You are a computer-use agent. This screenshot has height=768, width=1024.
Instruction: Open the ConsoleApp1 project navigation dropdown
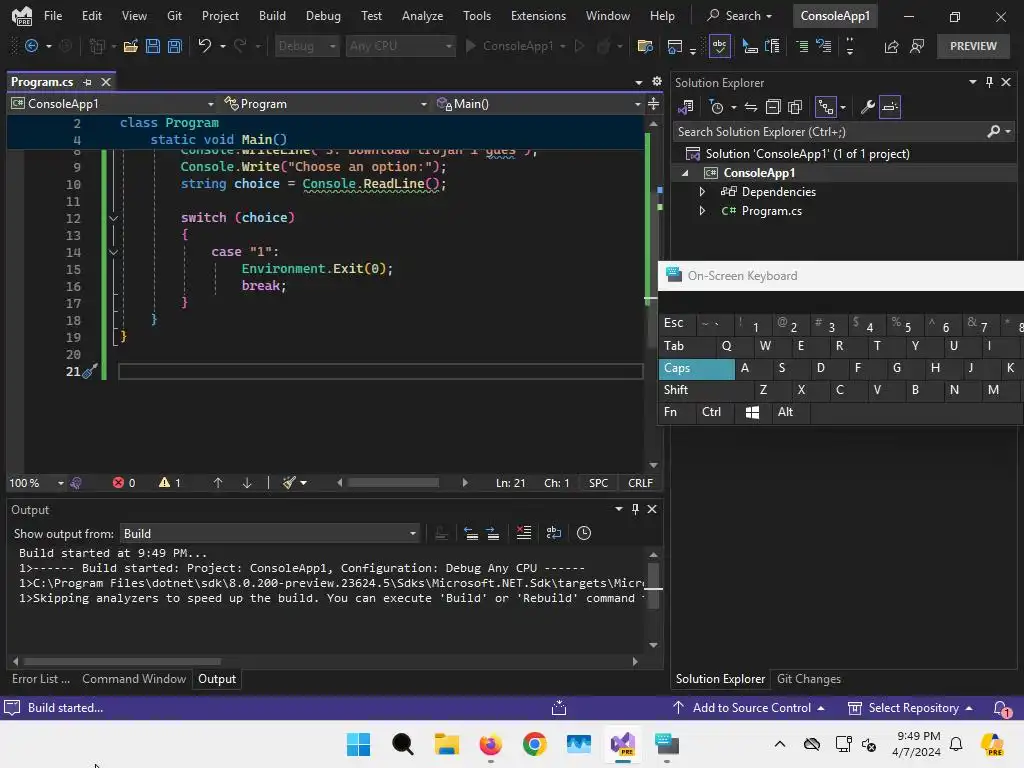[x=112, y=104]
